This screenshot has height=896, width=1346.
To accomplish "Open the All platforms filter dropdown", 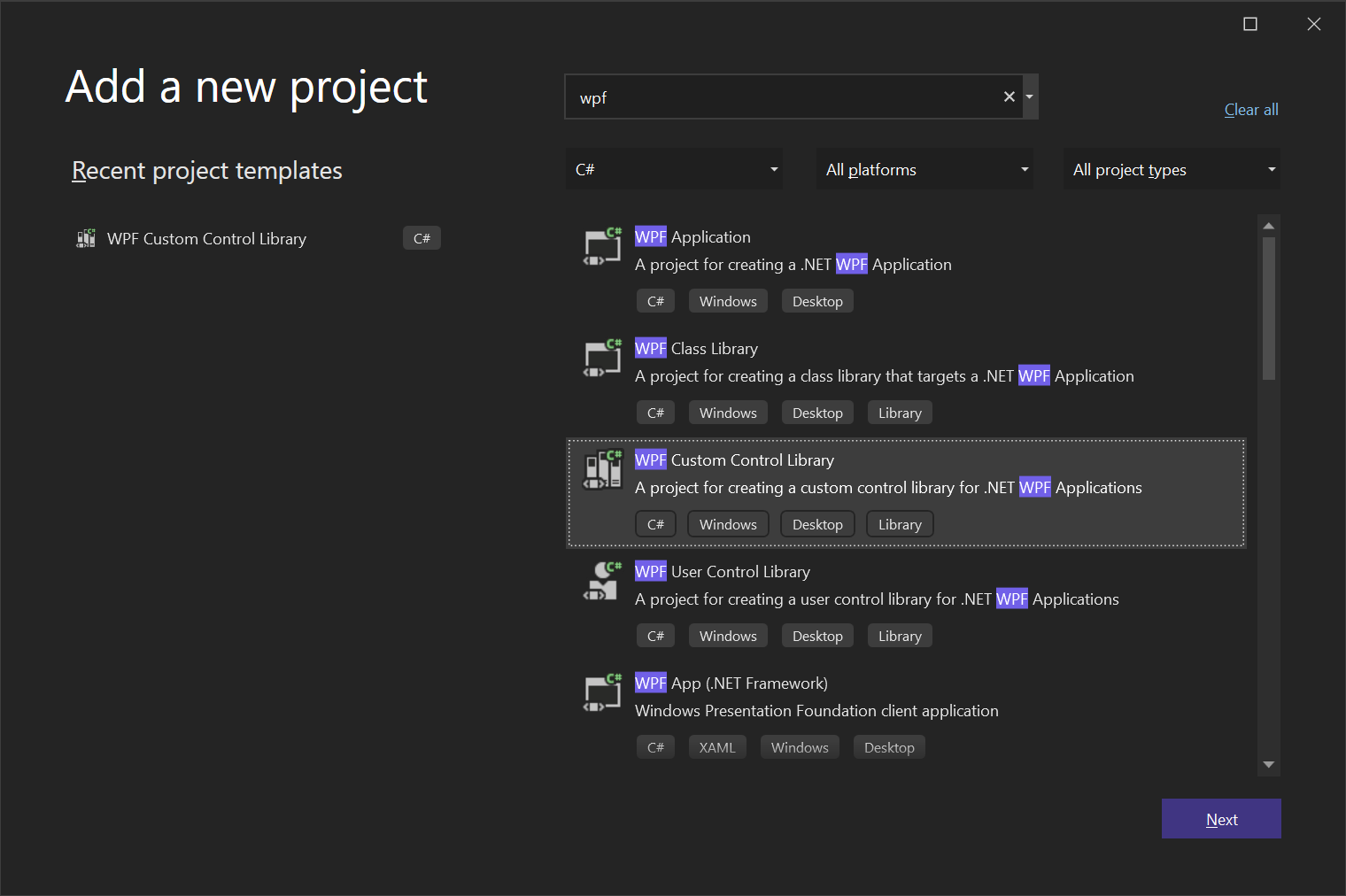I will click(x=924, y=169).
